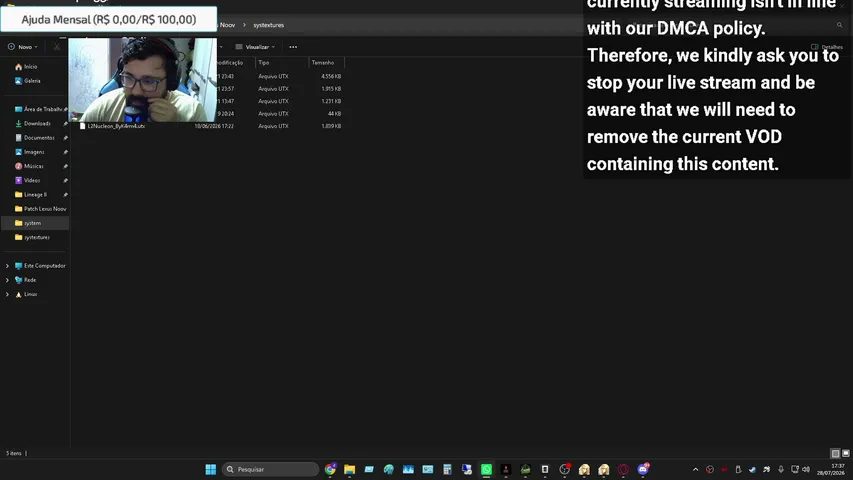853x480 pixels.
Task: Click the 1.915 KB size cell
Action: point(331,89)
